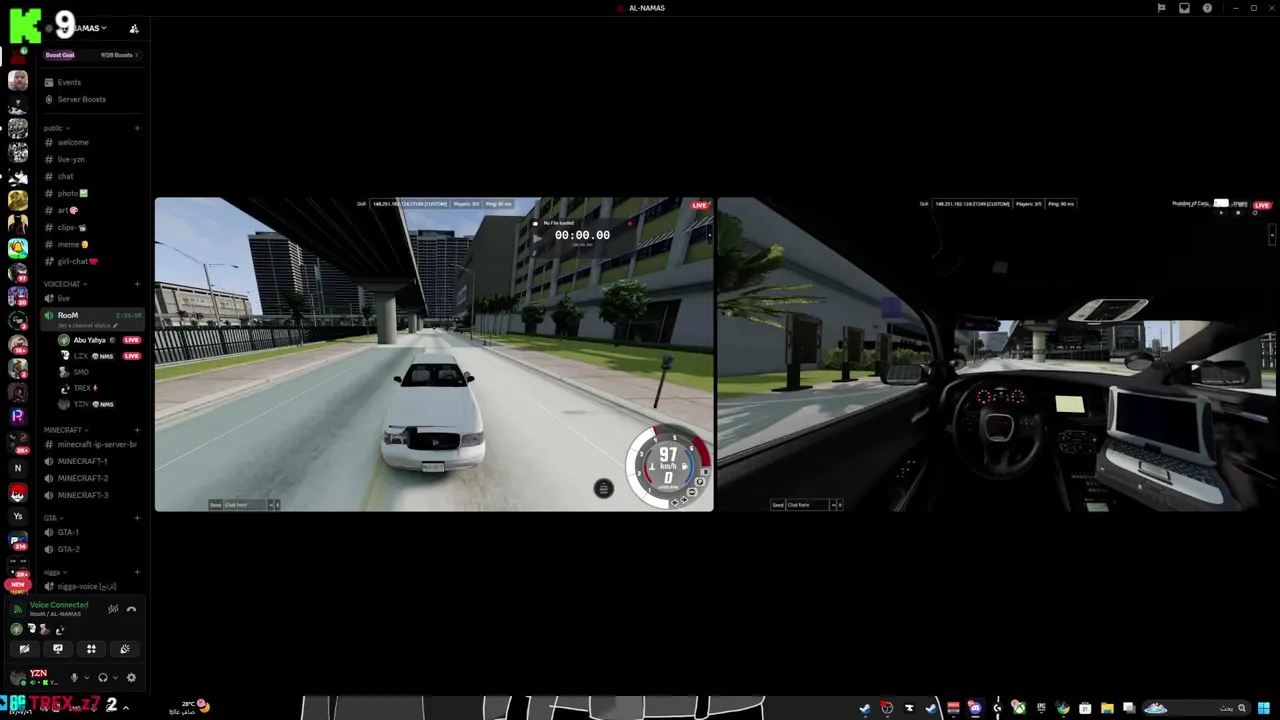Open Abu Yahya's entry in RooM
Image resolution: width=1280 pixels, height=720 pixels.
coord(98,340)
